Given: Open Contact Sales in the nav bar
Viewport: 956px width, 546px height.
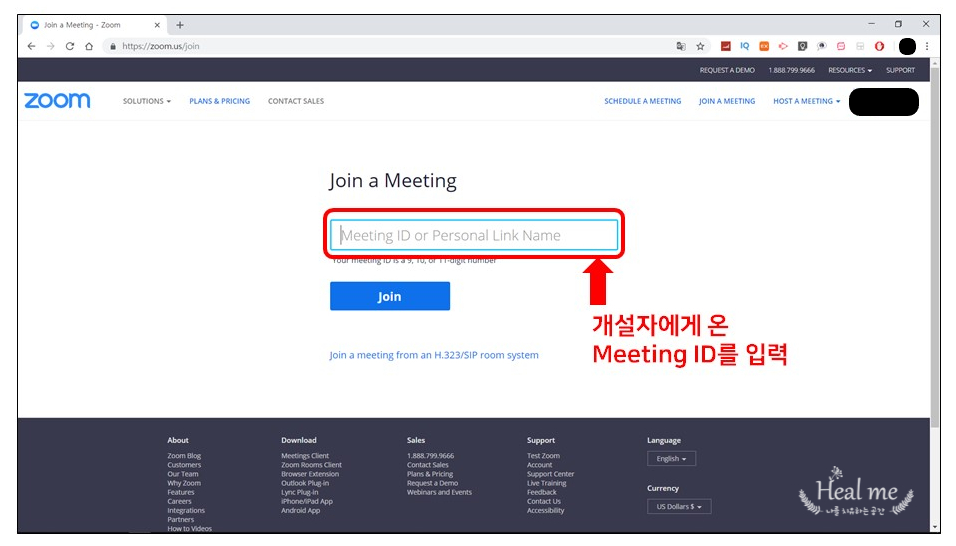Looking at the screenshot, I should point(296,101).
